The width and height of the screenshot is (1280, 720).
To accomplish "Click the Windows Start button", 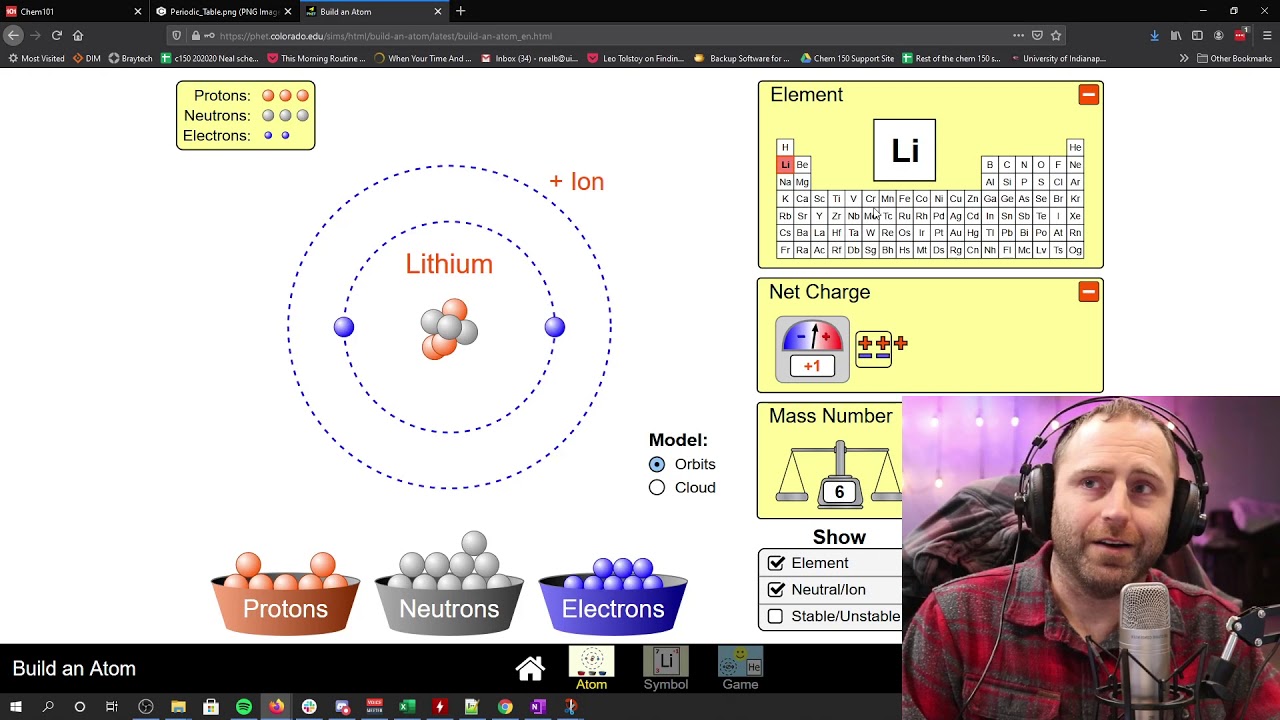I will (x=16, y=707).
